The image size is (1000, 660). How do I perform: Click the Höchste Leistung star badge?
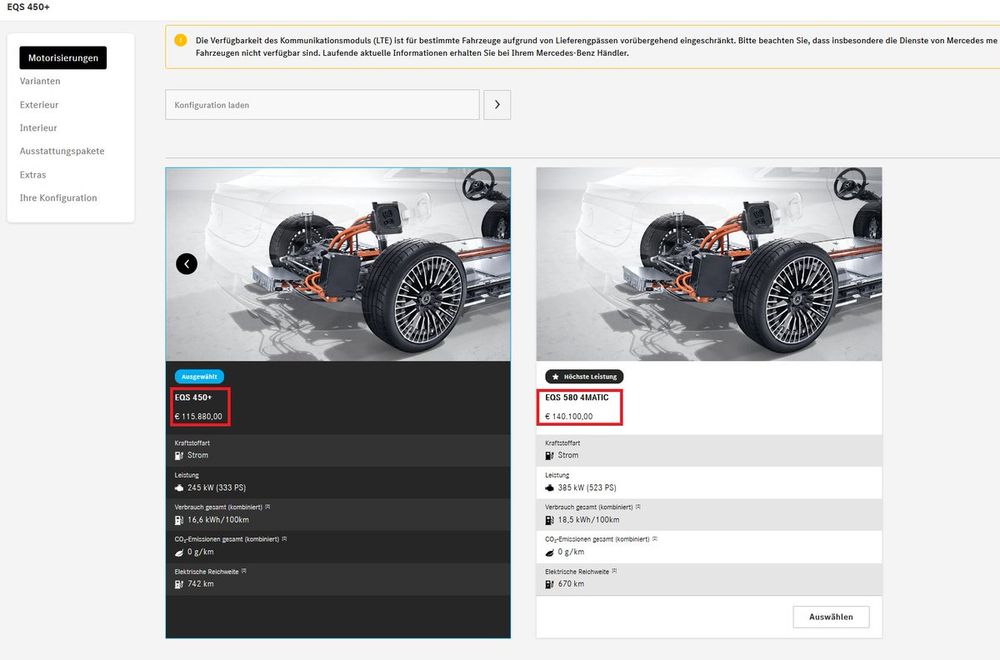tap(584, 376)
